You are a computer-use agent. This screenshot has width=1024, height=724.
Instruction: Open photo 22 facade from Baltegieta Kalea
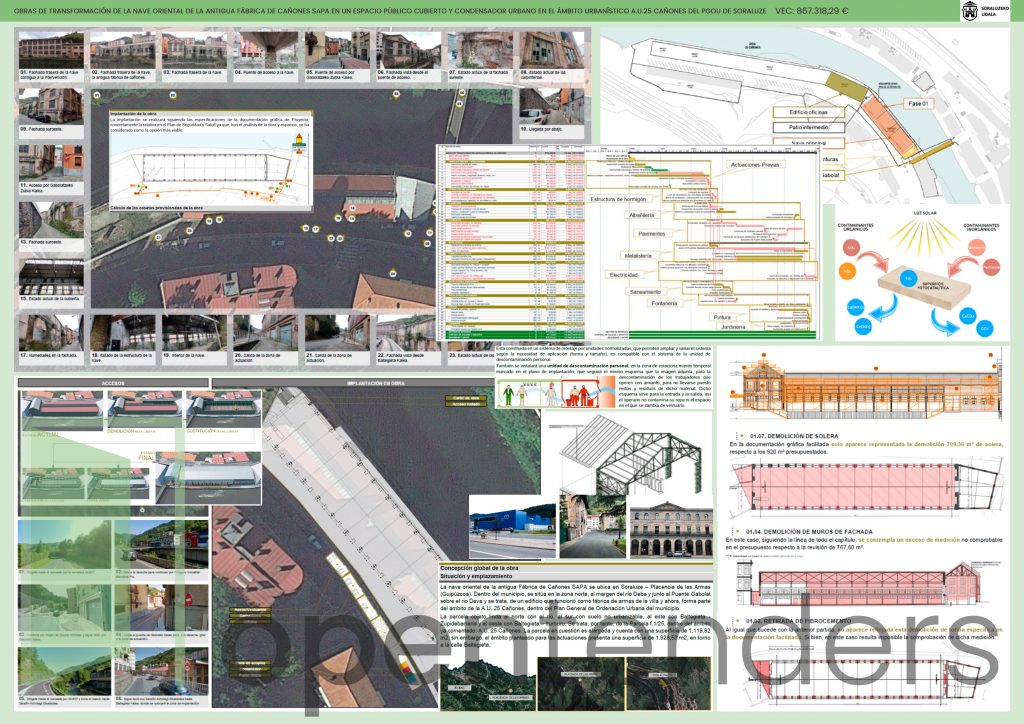click(409, 333)
